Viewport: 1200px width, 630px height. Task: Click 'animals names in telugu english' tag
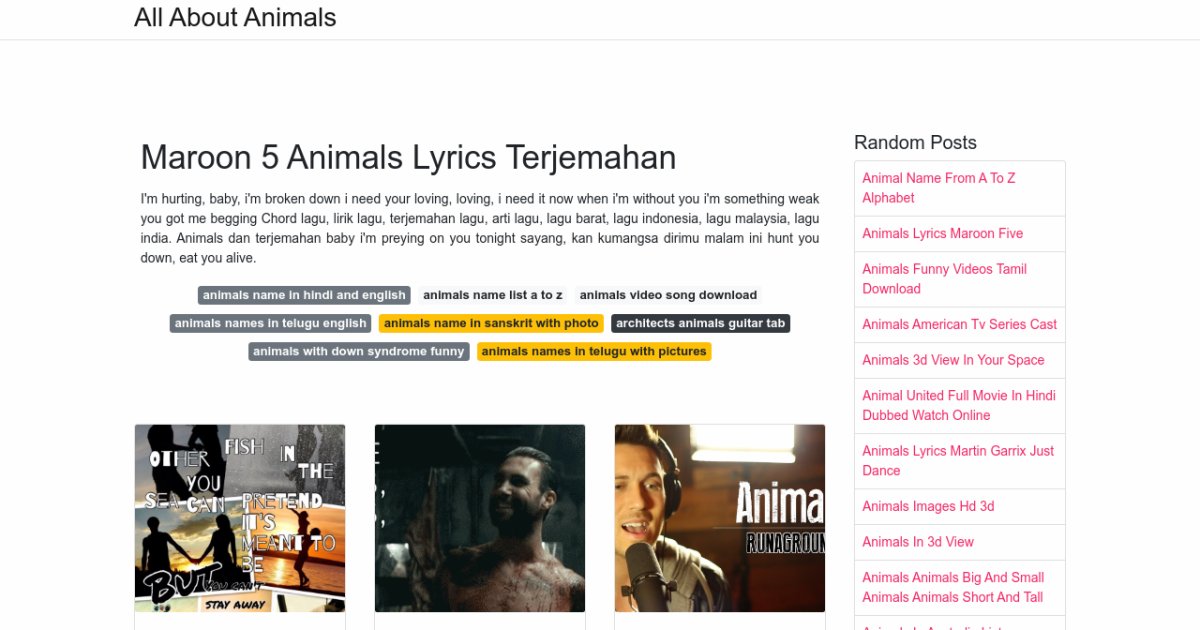(270, 323)
